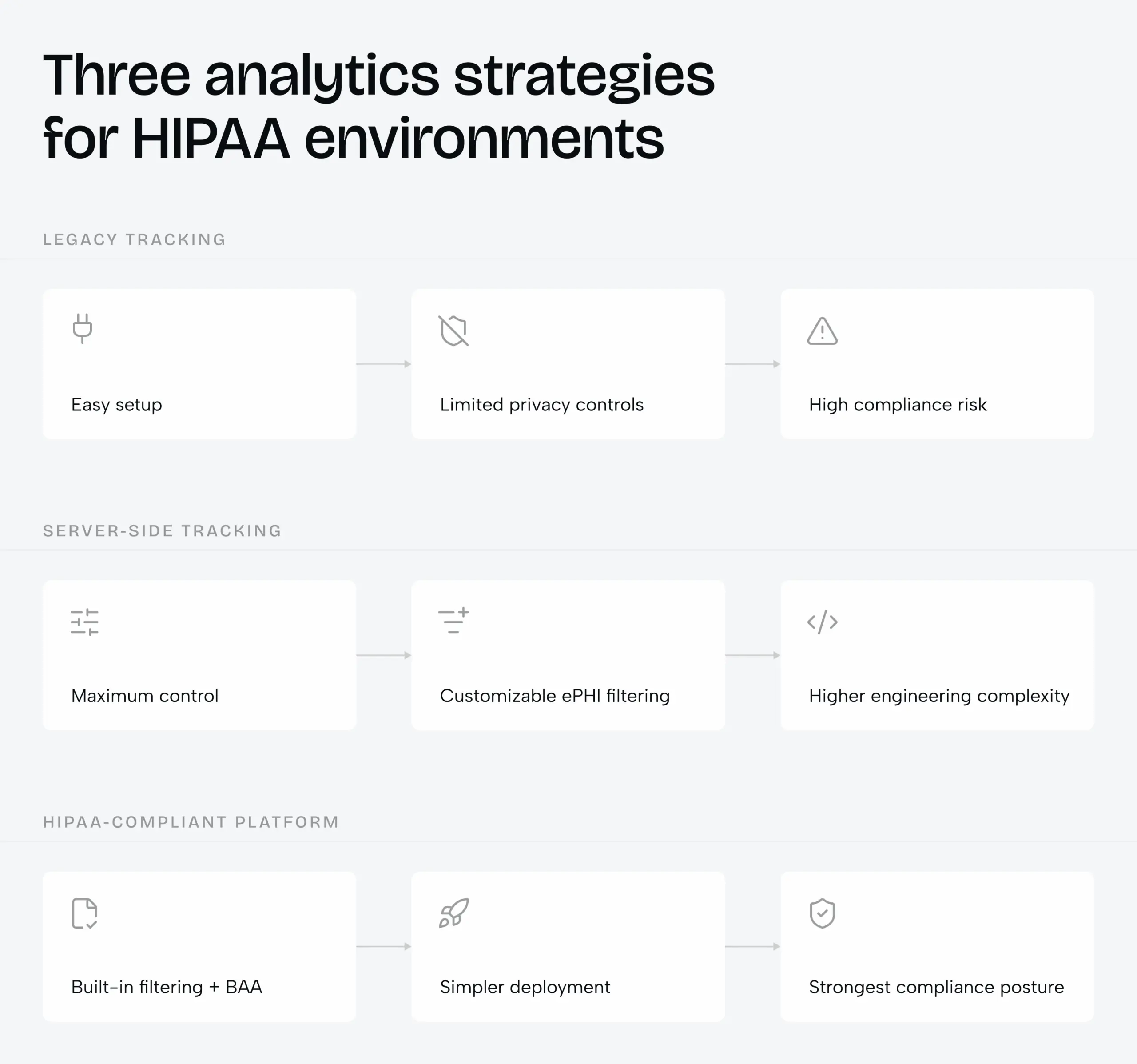Image resolution: width=1137 pixels, height=1064 pixels.
Task: Click the SERVER-SIDE TRACKING section heading
Action: (x=163, y=531)
